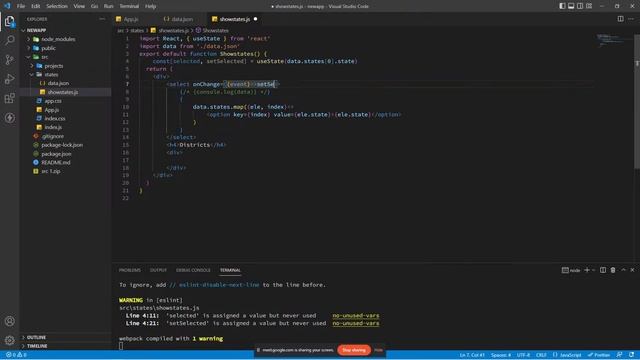
Task: Click errors and warnings status indicator
Action: click(16, 355)
